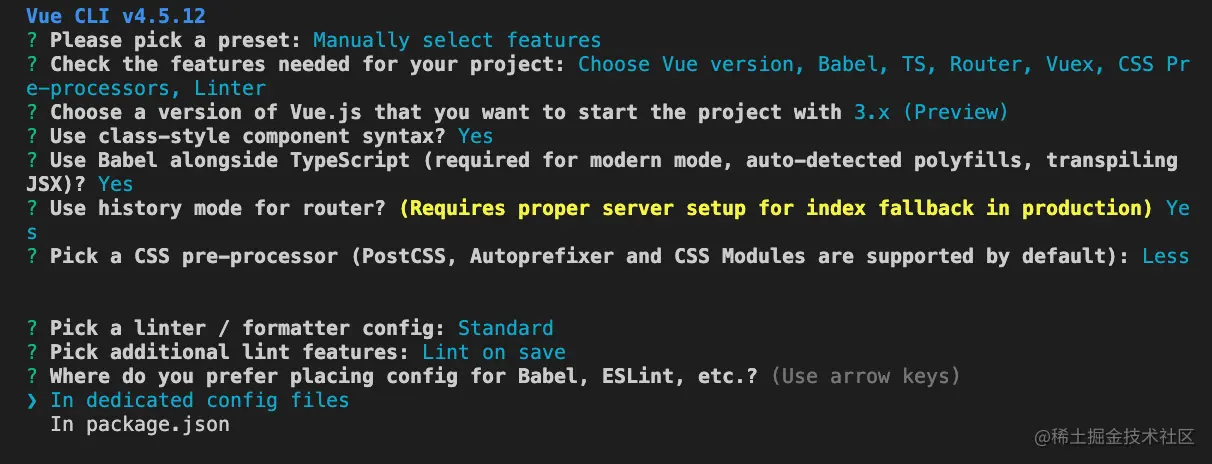This screenshot has width=1212, height=464.
Task: Click the question mark before "Use history mode"
Action: 32,209
